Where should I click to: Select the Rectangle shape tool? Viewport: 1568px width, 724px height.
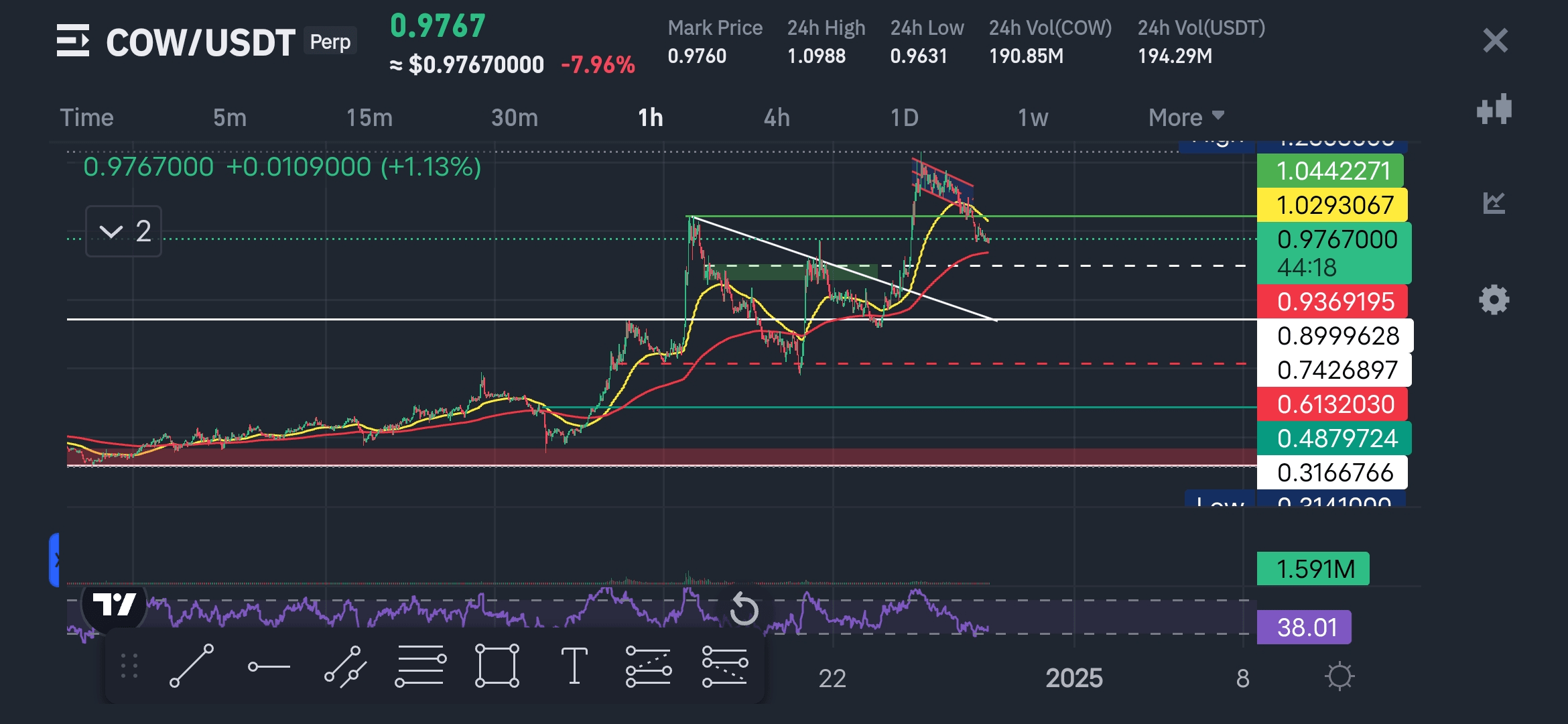(x=497, y=666)
